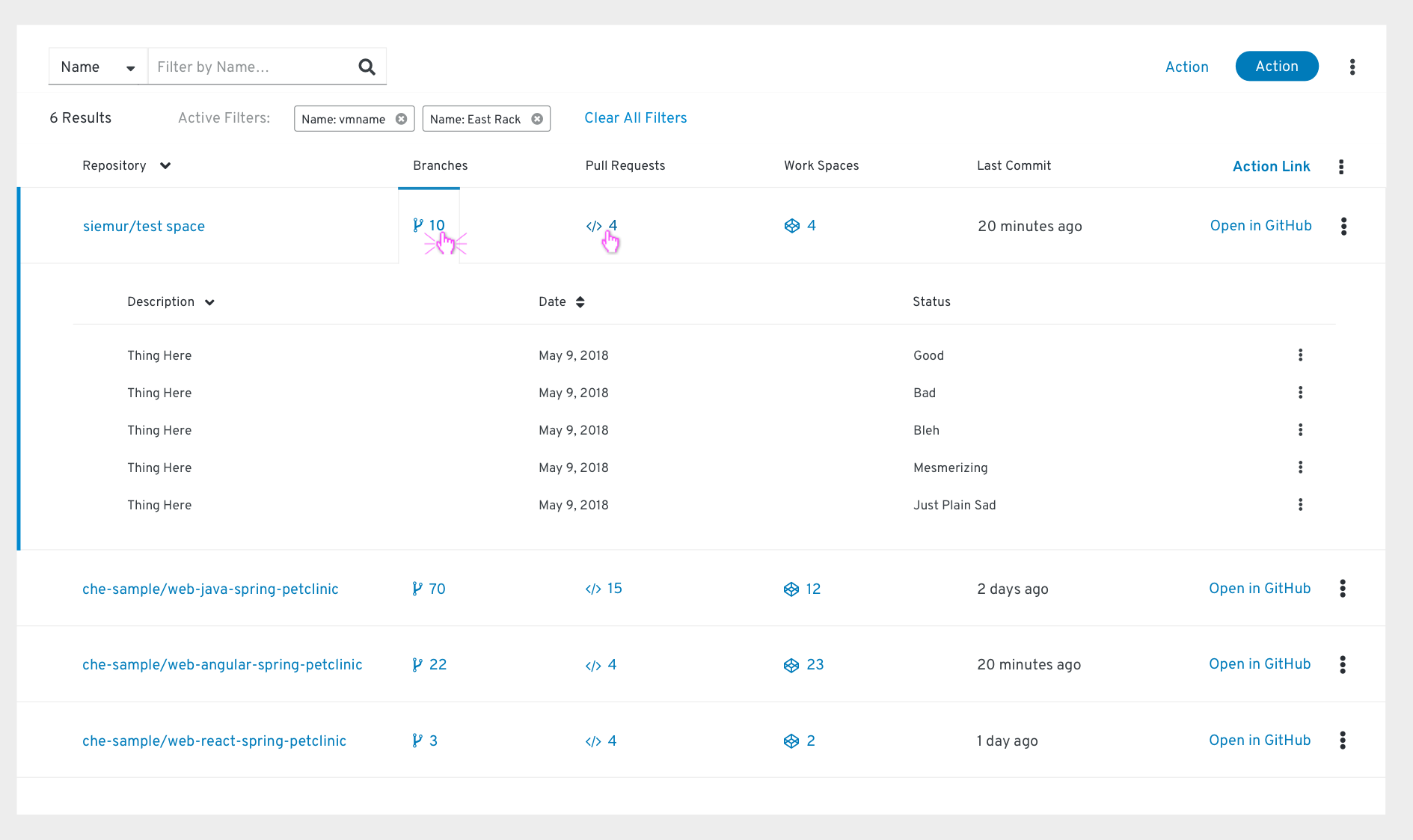Click the workspaces cube icon for siemur/test space
This screenshot has width=1413, height=840.
point(792,225)
